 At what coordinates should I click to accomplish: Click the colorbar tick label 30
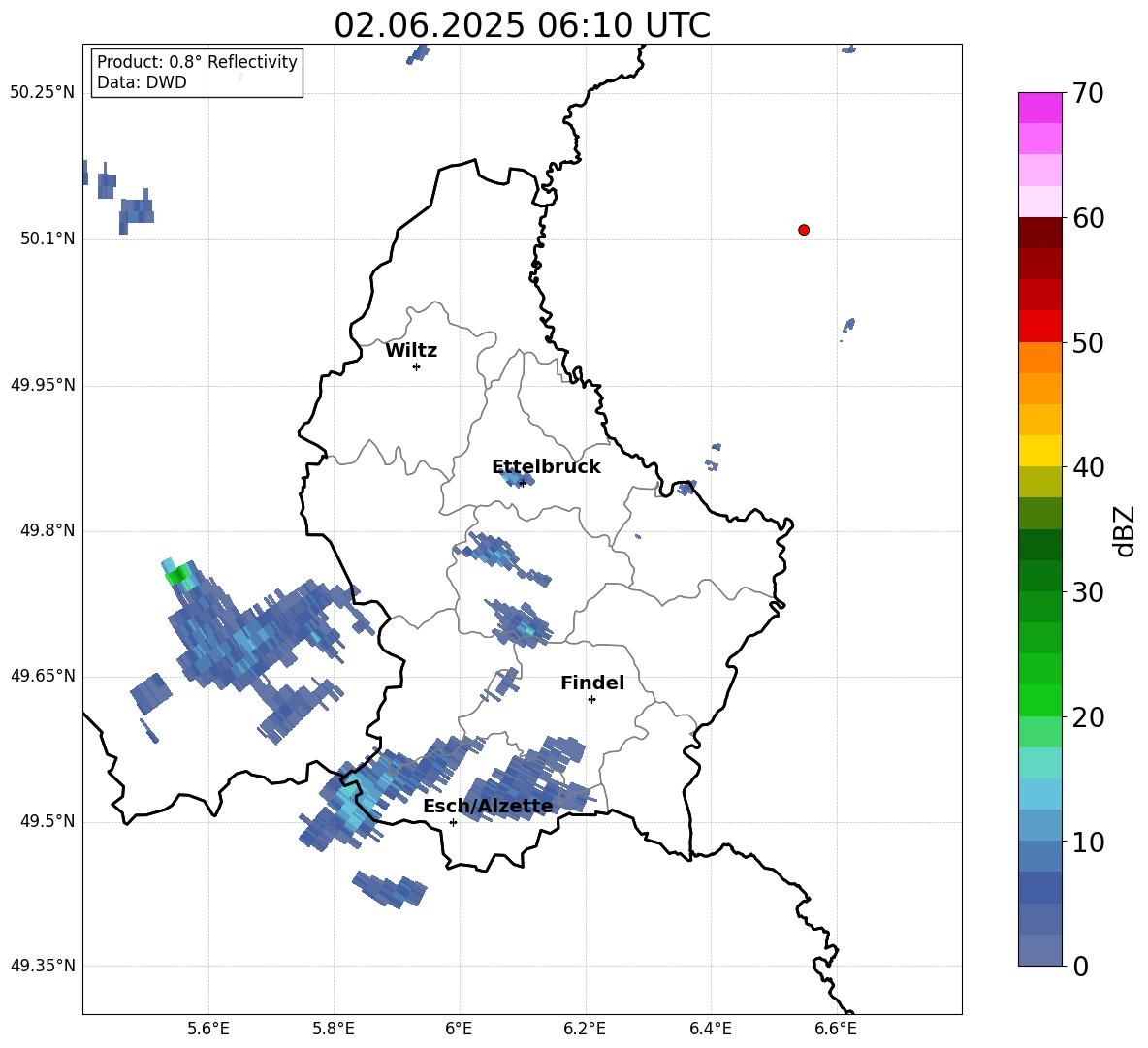[x=1088, y=592]
